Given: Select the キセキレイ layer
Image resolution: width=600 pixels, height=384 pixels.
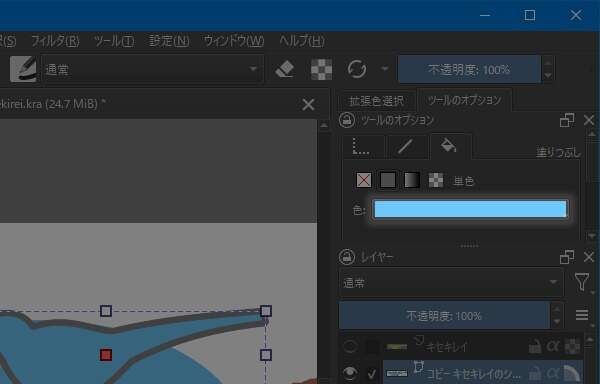Looking at the screenshot, I should tap(447, 347).
